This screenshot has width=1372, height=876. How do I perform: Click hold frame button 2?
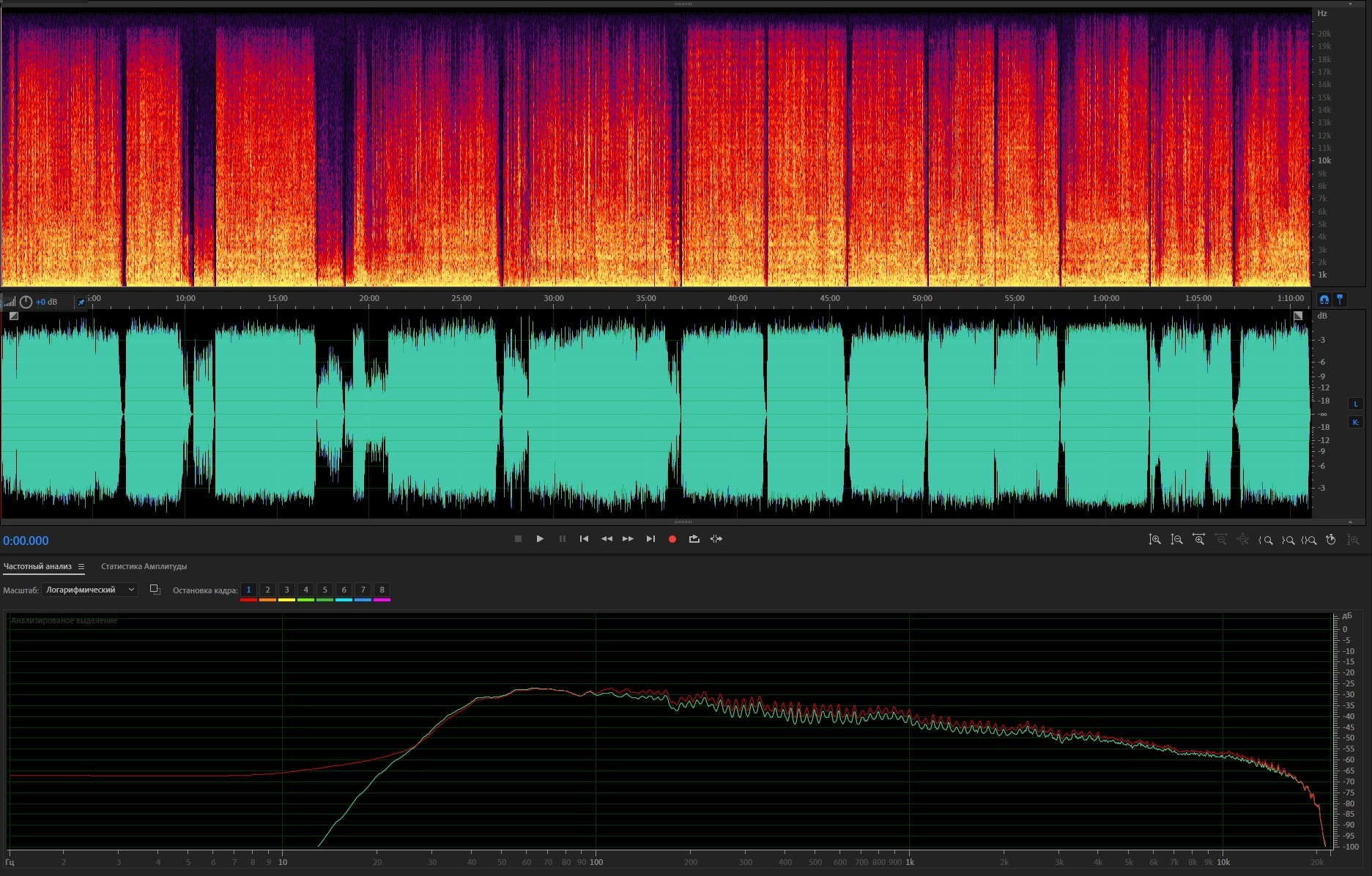[x=267, y=590]
